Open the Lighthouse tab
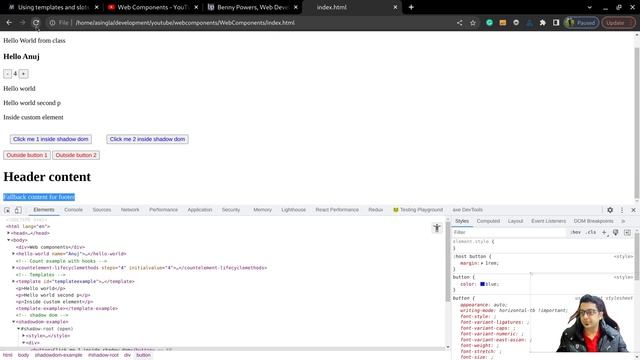The height and width of the screenshot is (360, 640). coord(293,210)
